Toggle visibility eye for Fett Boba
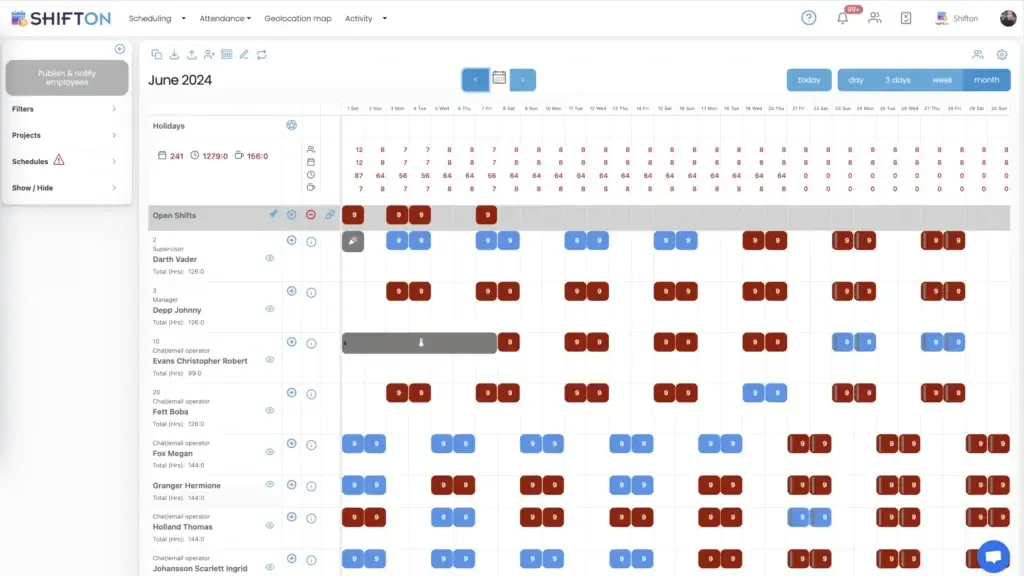Screen dimensions: 1024x576 click(269, 410)
